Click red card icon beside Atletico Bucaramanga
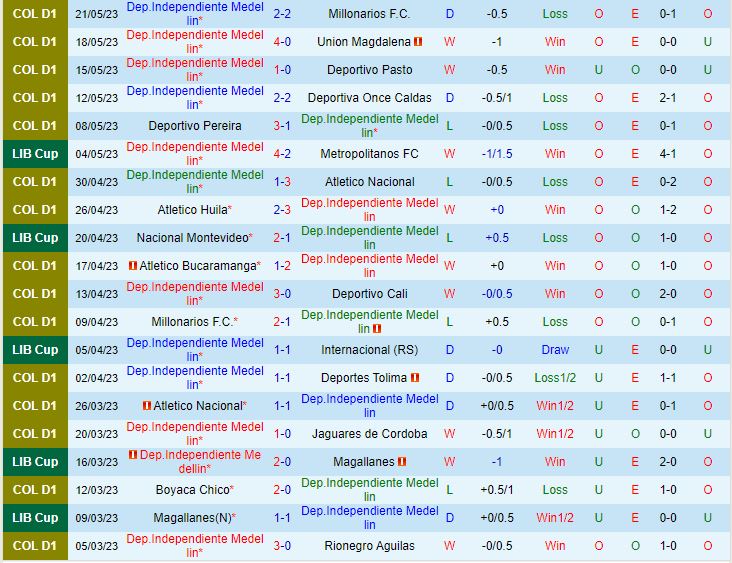This screenshot has width=732, height=563. 133,266
